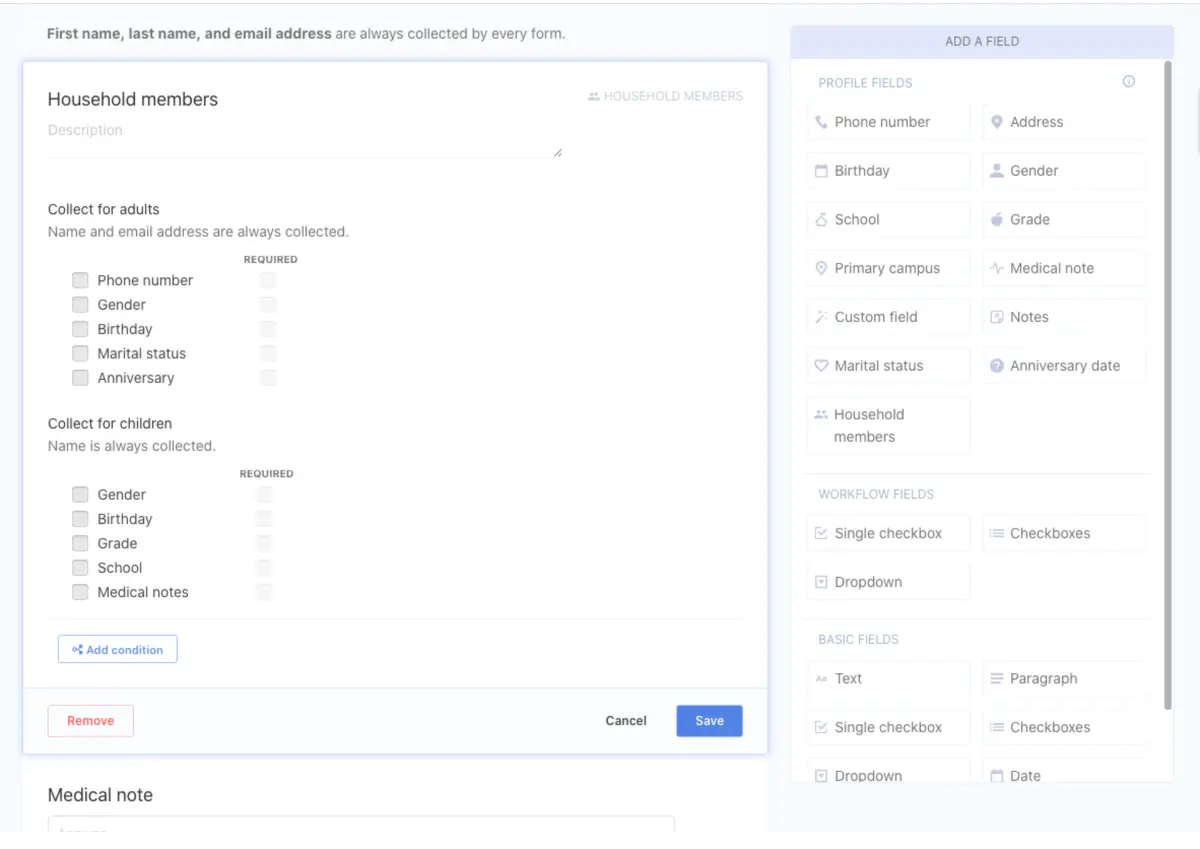Remove the Household members field
This screenshot has width=1200, height=849.
pos(91,721)
